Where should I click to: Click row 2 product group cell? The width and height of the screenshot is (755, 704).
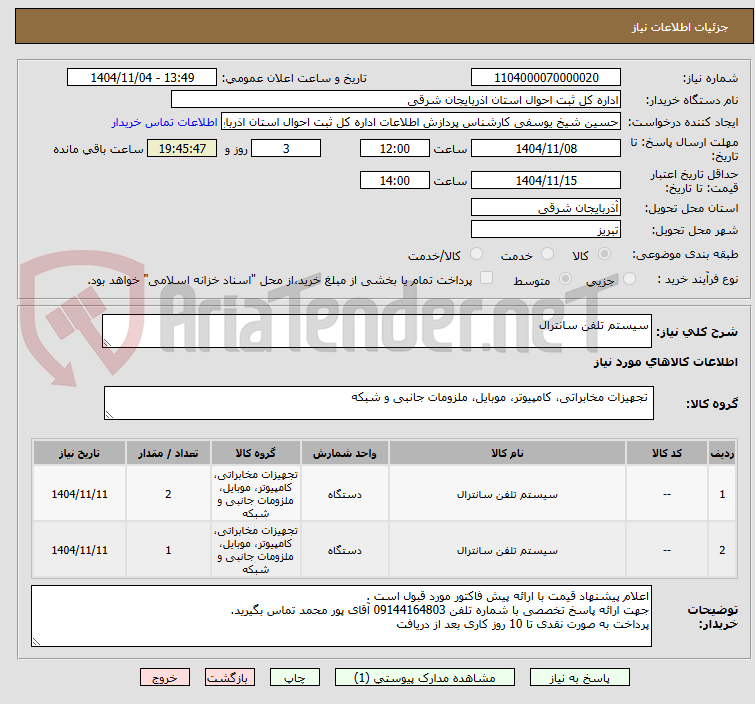point(256,550)
